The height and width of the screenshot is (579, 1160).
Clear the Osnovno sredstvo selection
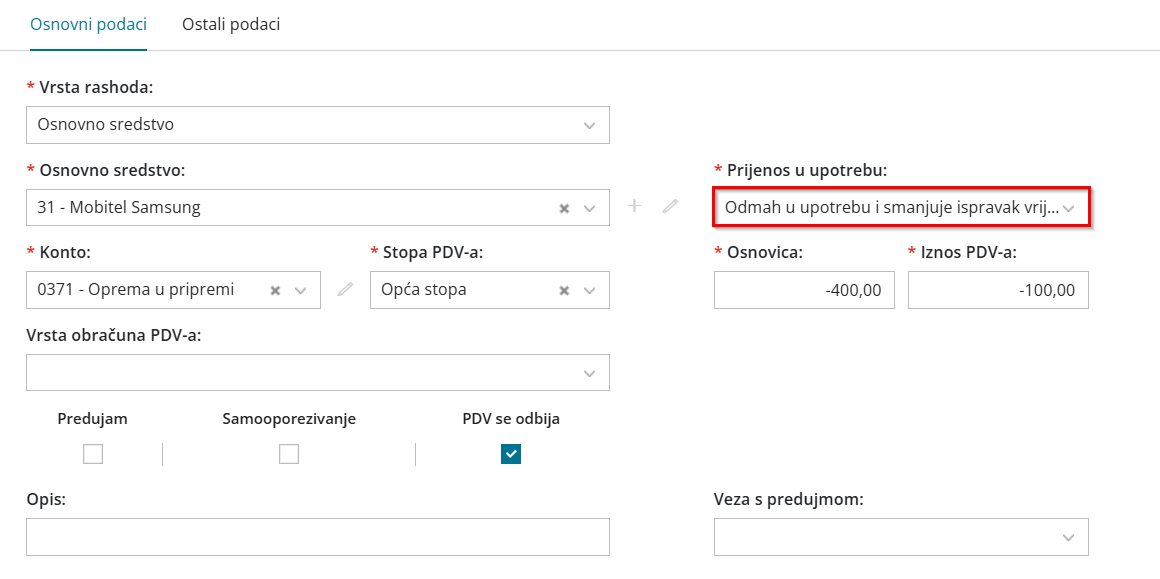[564, 208]
